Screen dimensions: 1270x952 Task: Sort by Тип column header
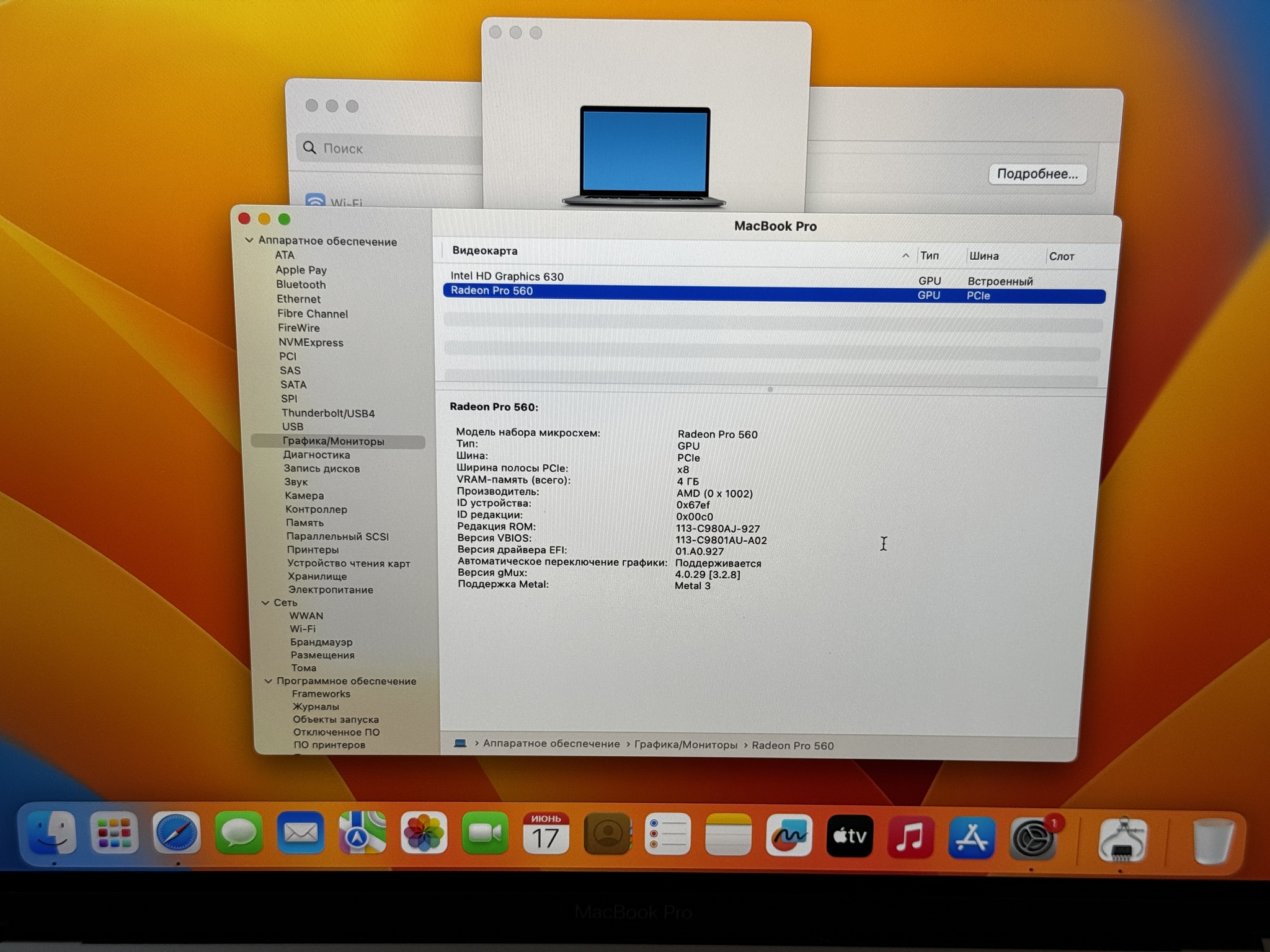[x=930, y=255]
